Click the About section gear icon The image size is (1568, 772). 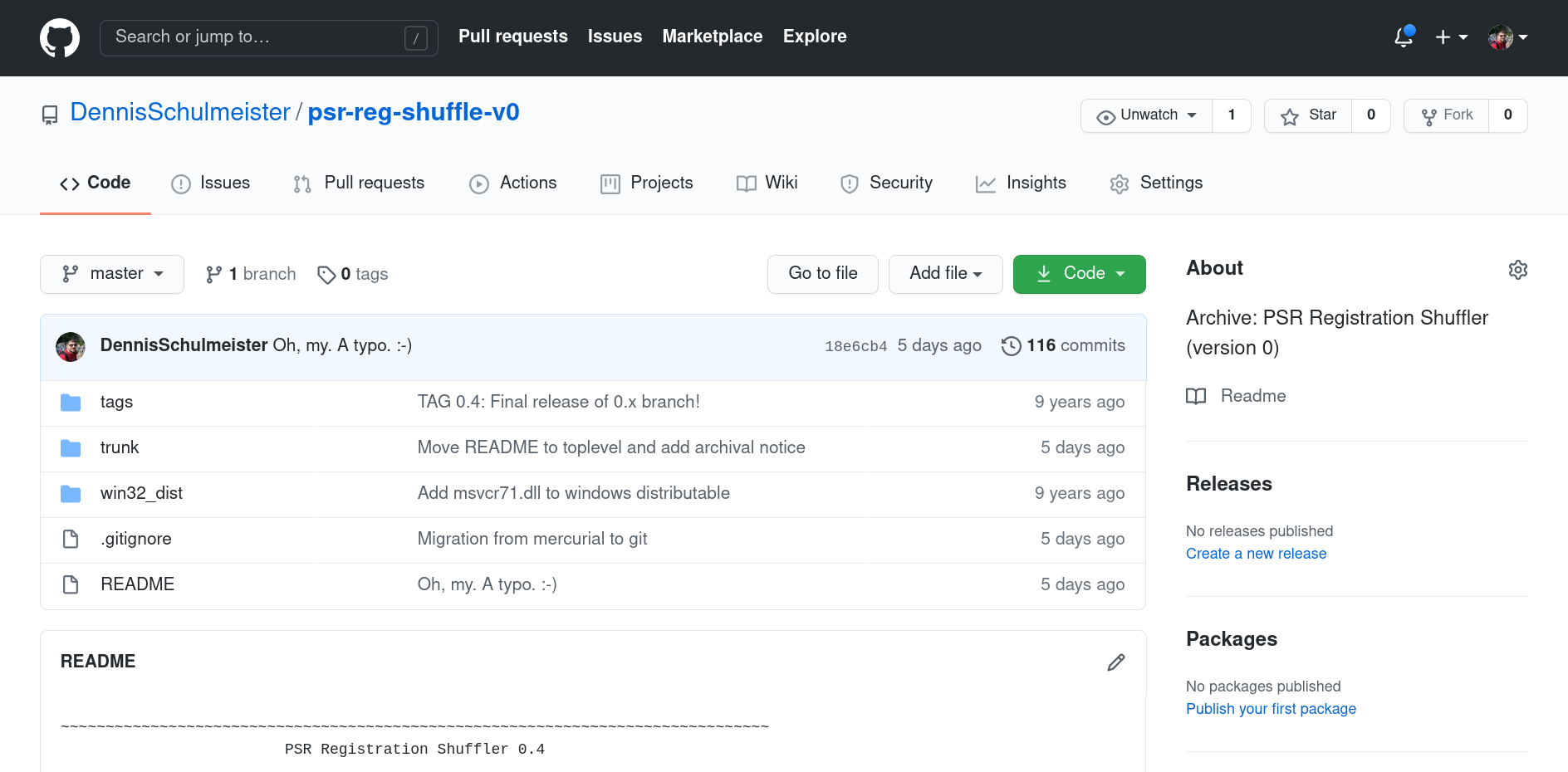pos(1517,270)
